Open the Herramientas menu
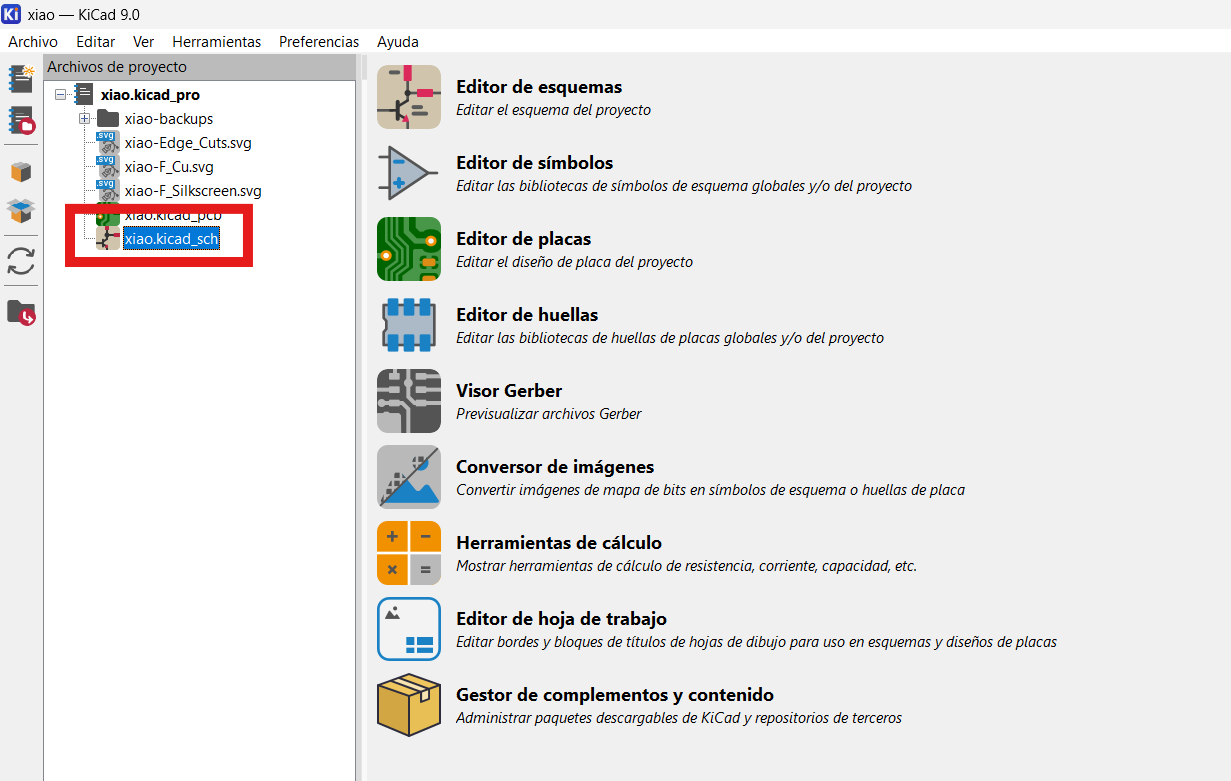Viewport: 1231px width, 781px height. pyautogui.click(x=217, y=42)
